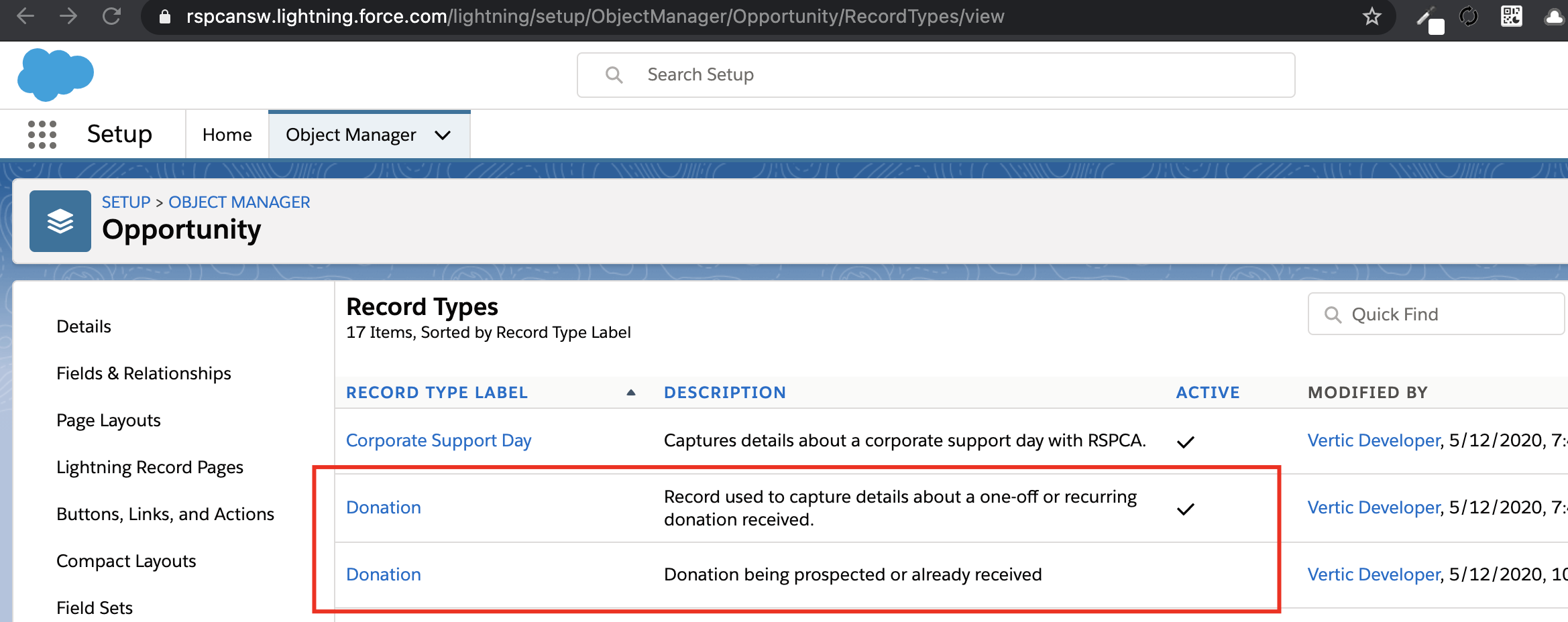Open the Object Manager dropdown chevron
This screenshot has width=1568, height=622.
(x=443, y=135)
